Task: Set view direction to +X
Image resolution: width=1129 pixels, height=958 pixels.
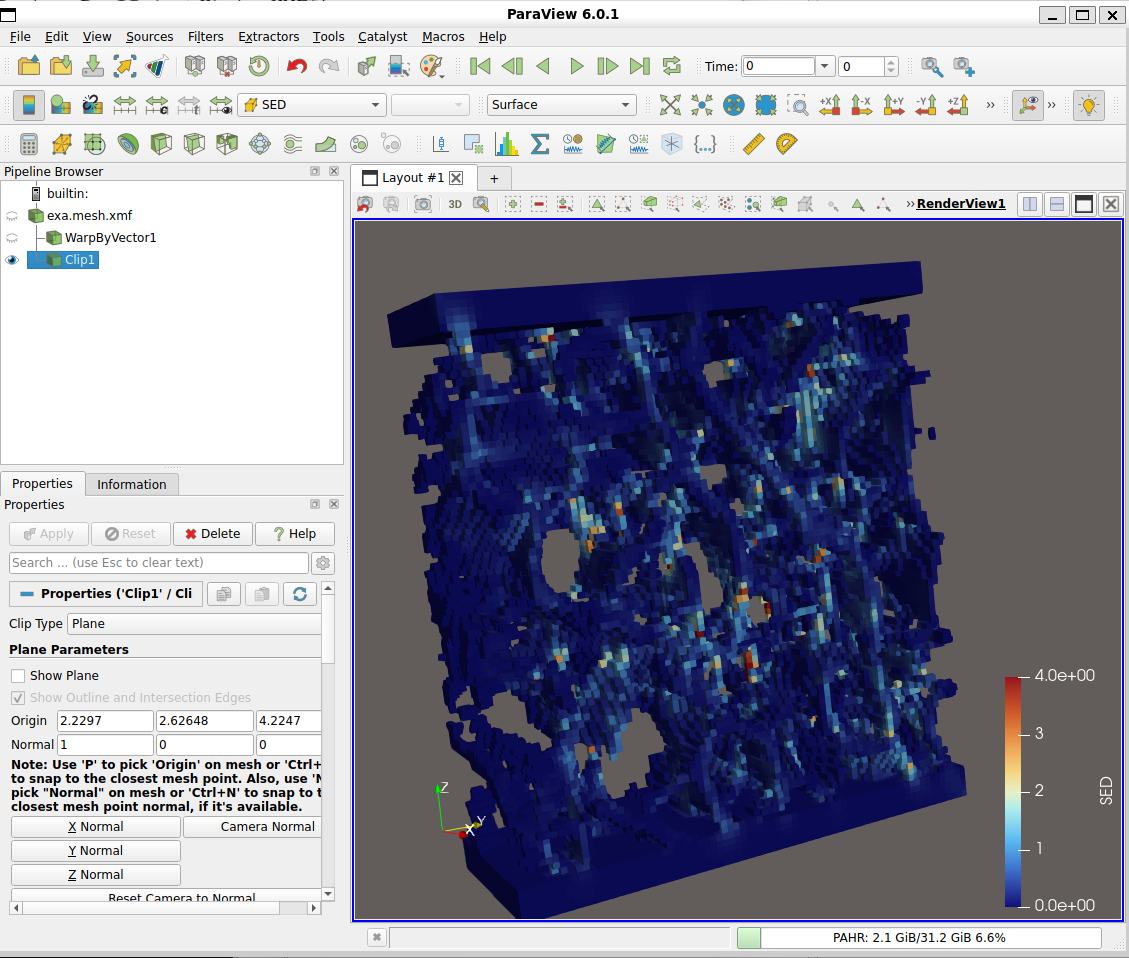Action: 829,105
